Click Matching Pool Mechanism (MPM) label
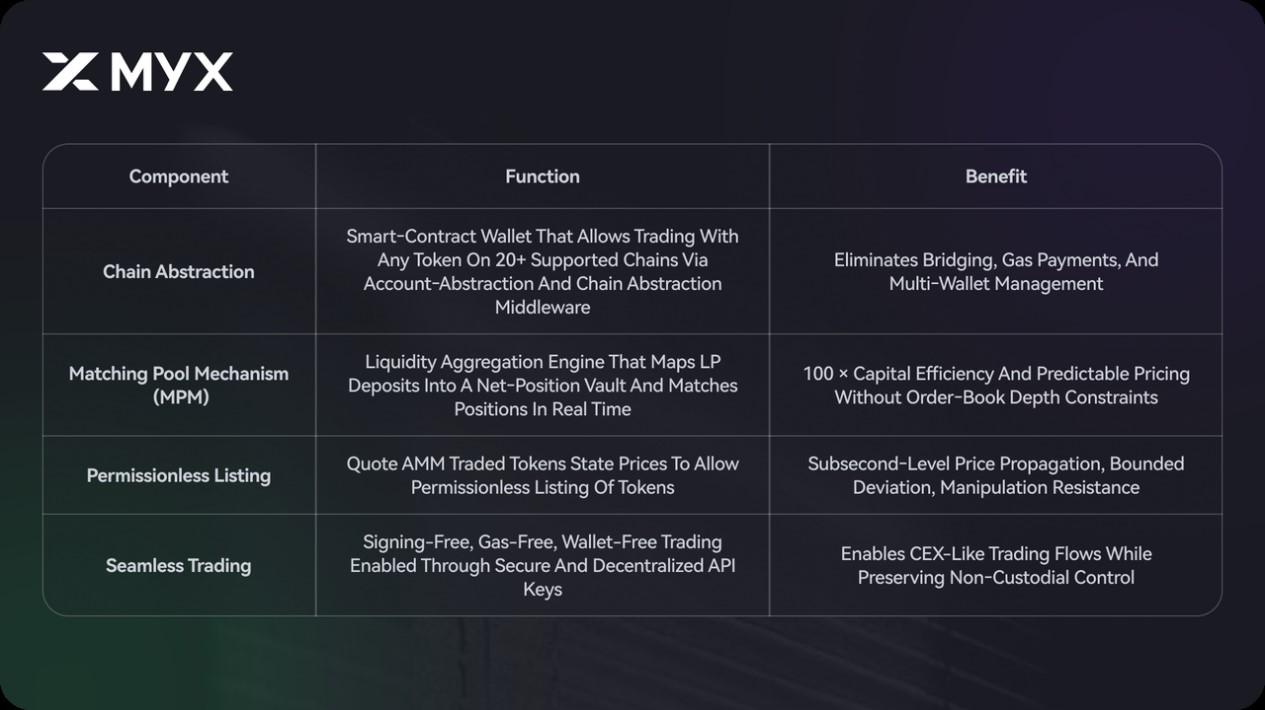1265x710 pixels. (179, 385)
